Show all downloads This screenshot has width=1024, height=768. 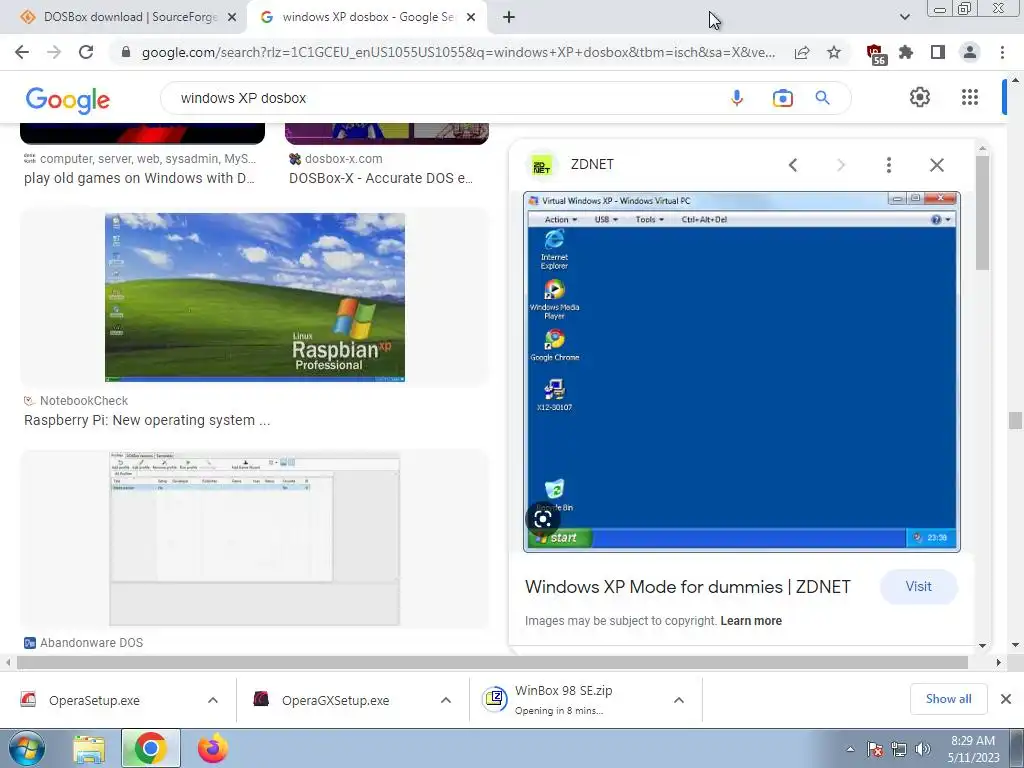(948, 699)
